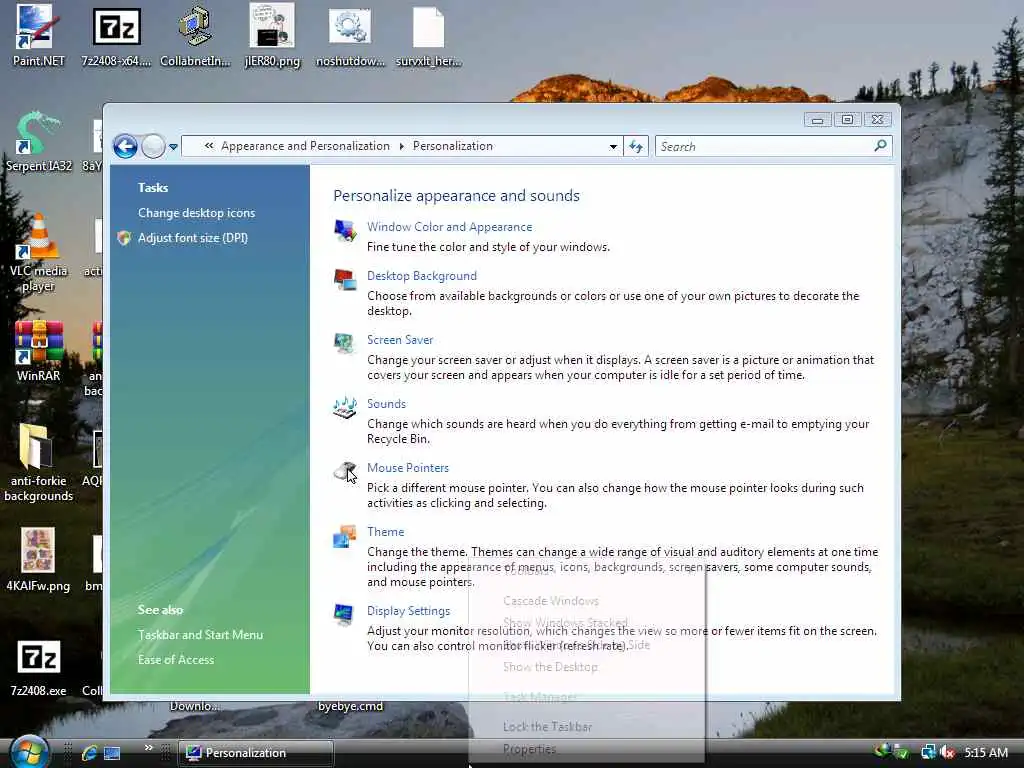Click the Sounds music-notes icon
The height and width of the screenshot is (768, 1024).
tap(344, 408)
